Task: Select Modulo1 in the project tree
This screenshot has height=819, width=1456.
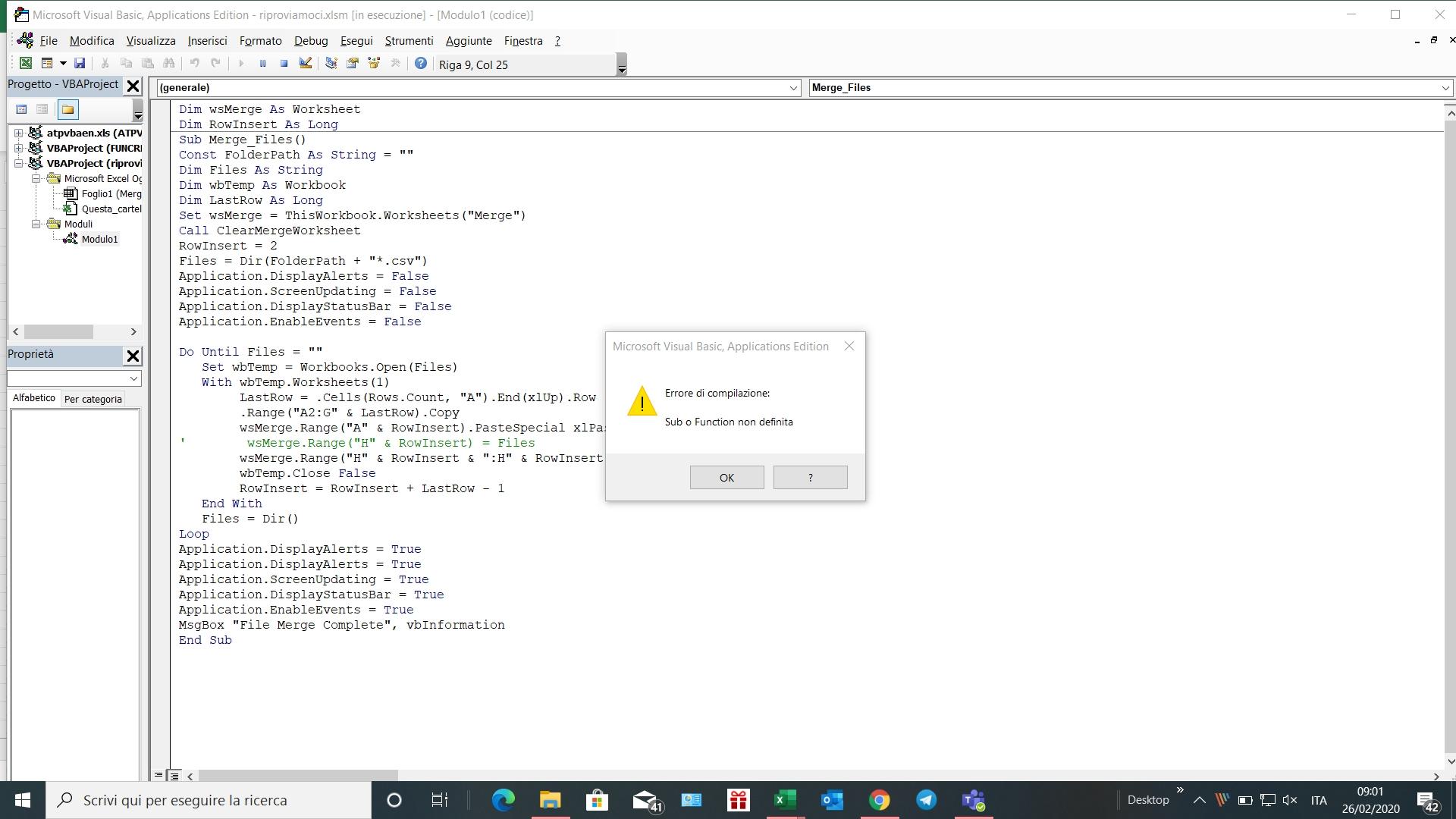Action: pos(99,240)
